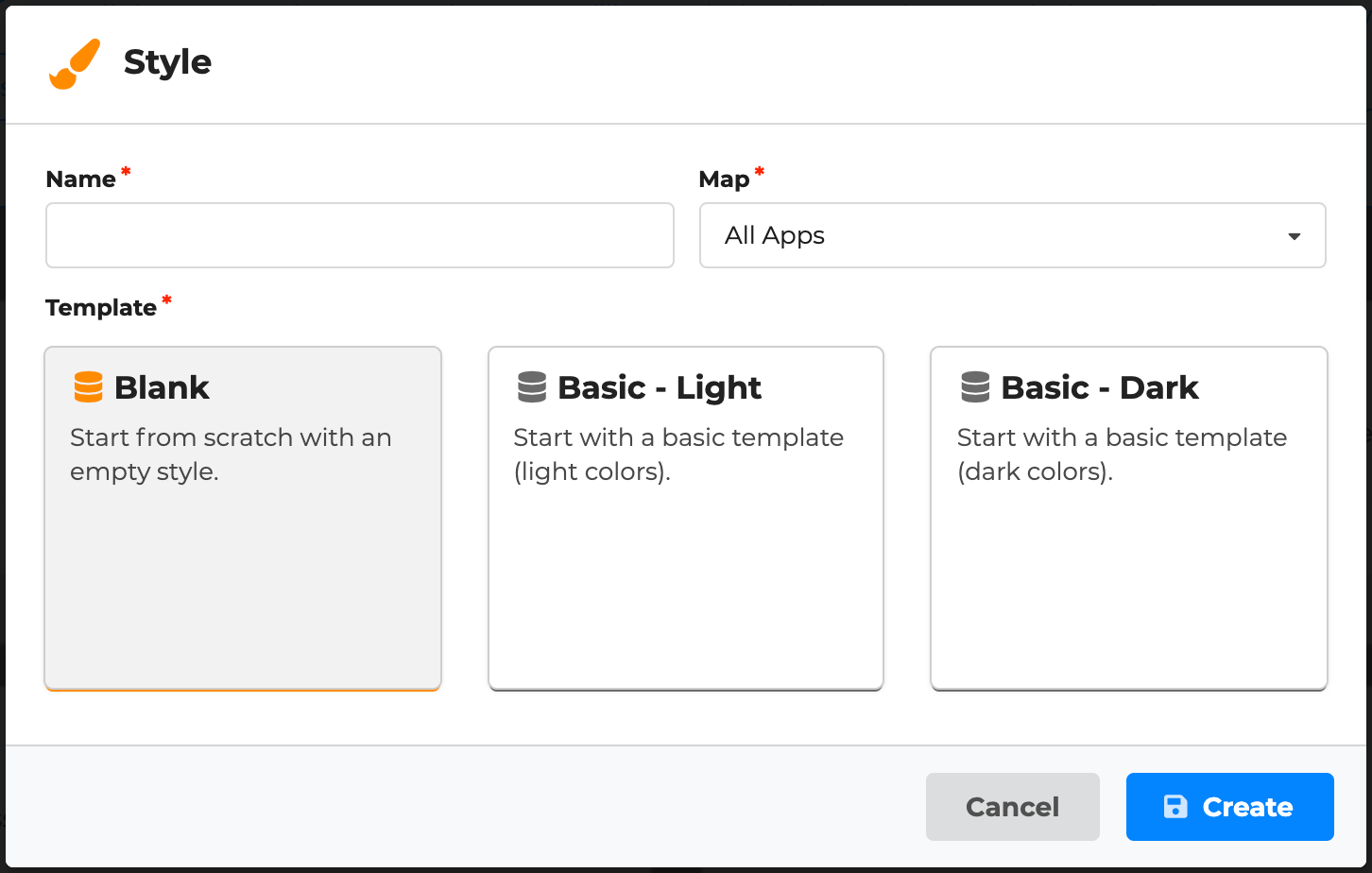Screen dimensions: 1372x873
Task: Click the Map field label
Action: click(x=723, y=180)
